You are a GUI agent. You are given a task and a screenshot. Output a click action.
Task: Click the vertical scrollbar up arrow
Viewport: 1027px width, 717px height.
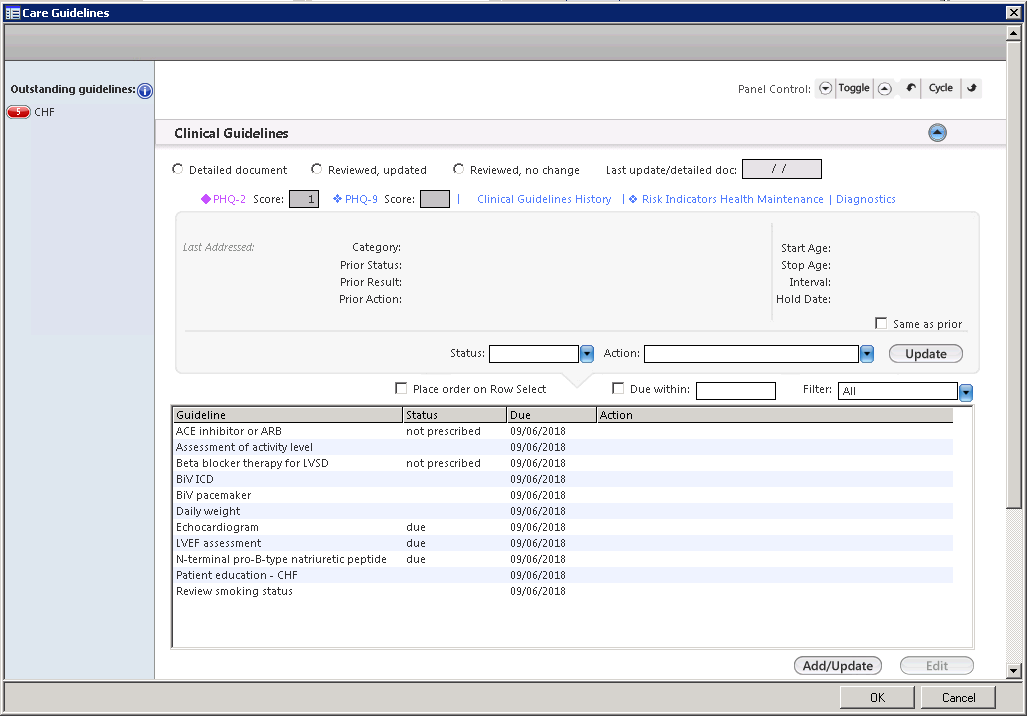1014,32
